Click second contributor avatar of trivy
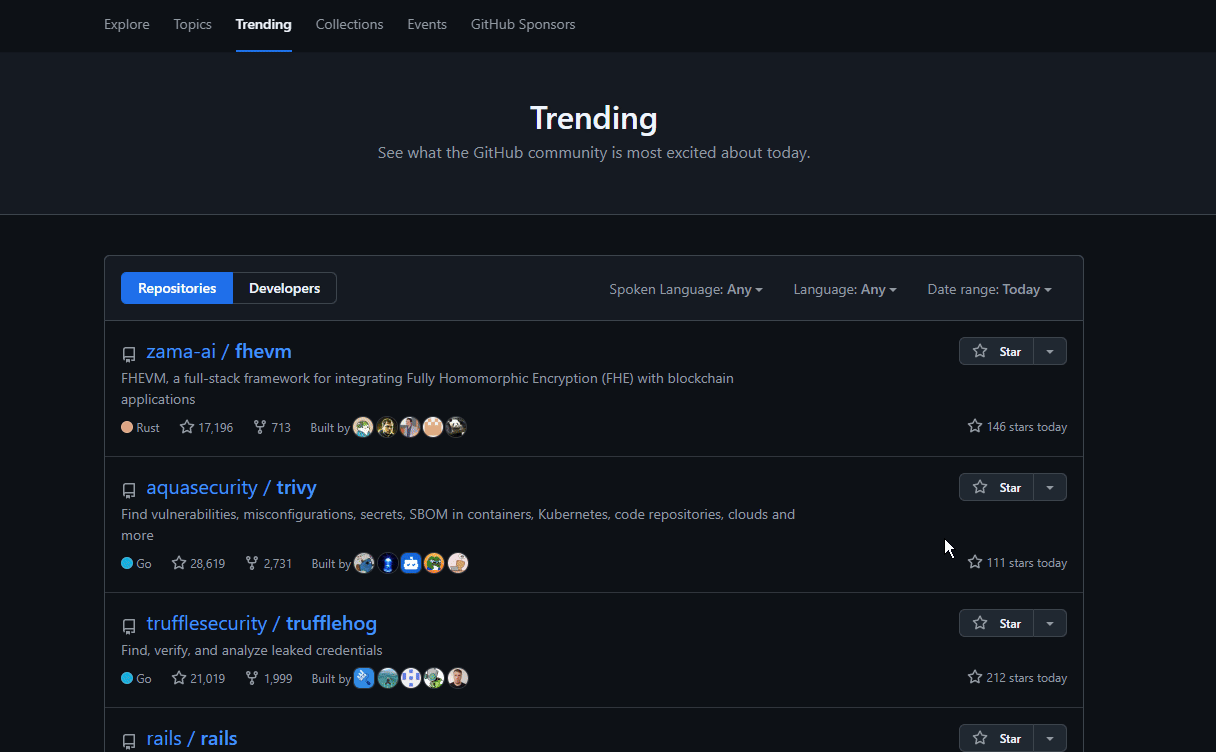1216x752 pixels. click(x=388, y=563)
